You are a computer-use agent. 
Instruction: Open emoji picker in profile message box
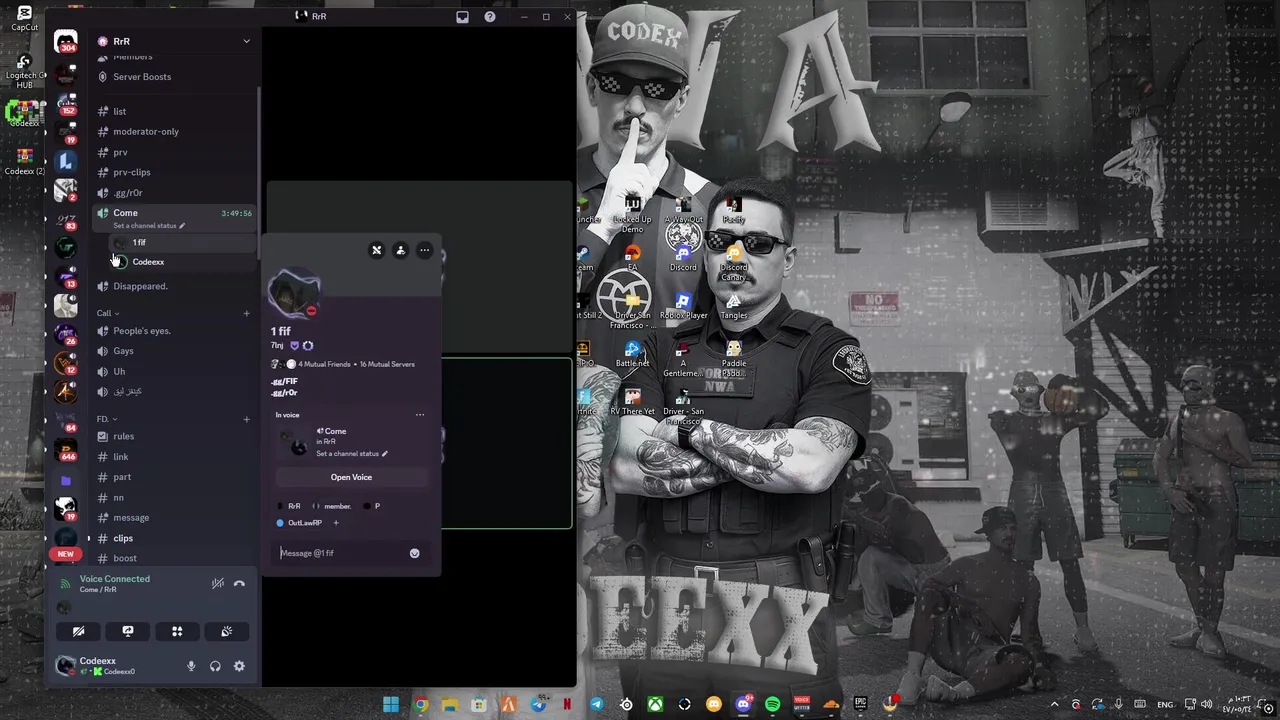pyautogui.click(x=414, y=553)
